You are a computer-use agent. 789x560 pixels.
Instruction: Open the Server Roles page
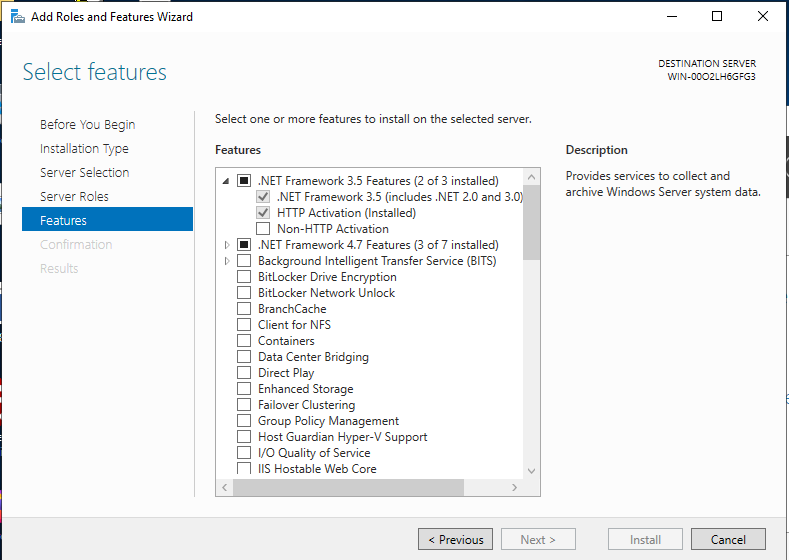[74, 197]
